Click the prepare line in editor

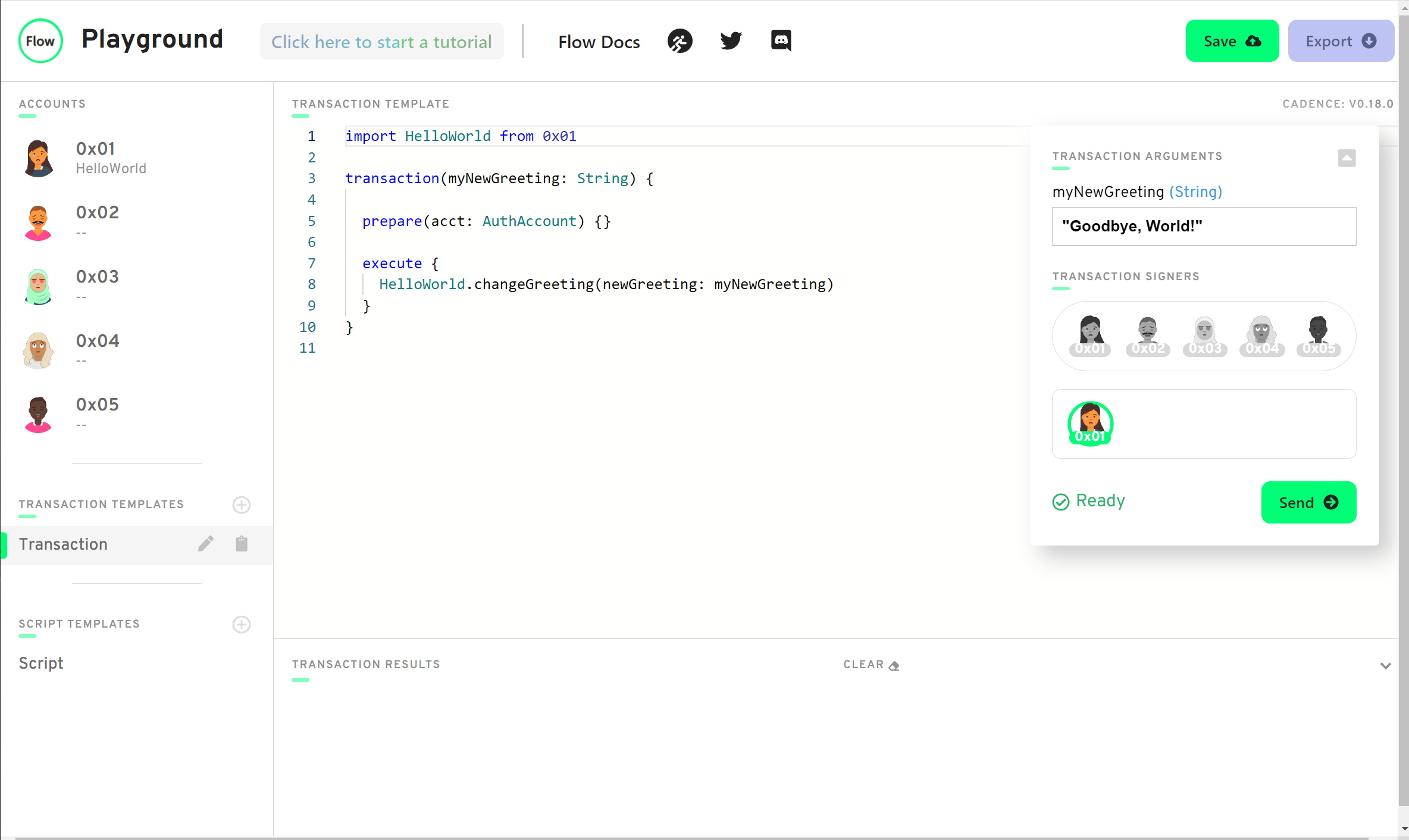486,221
